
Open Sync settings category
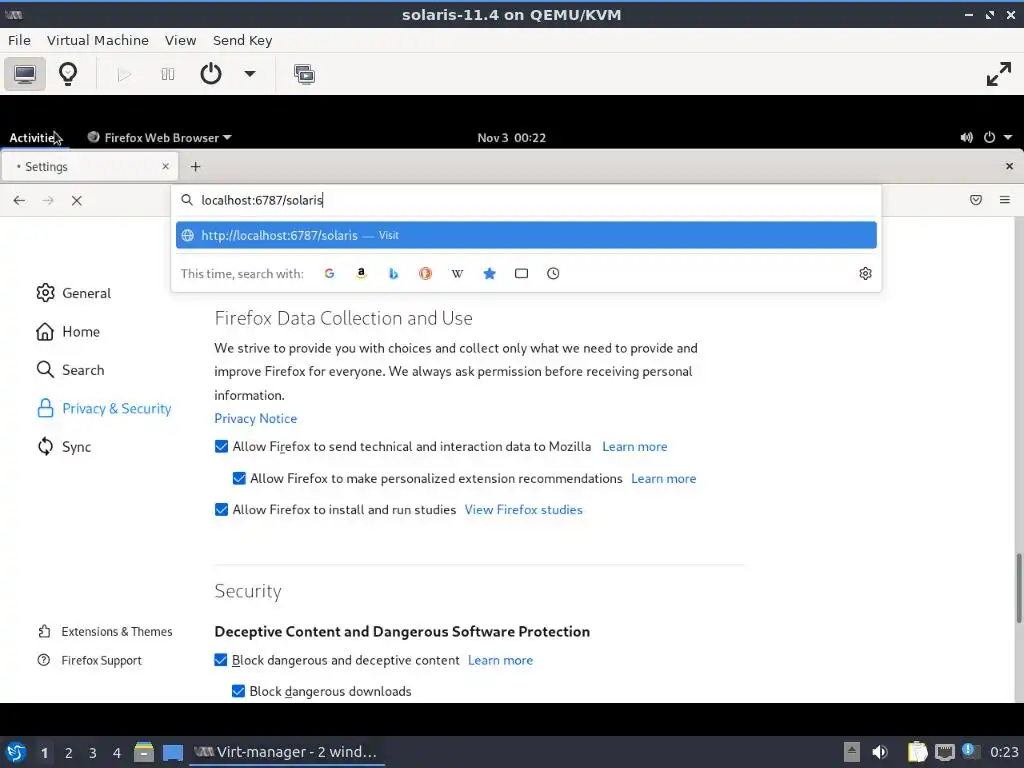(63, 447)
